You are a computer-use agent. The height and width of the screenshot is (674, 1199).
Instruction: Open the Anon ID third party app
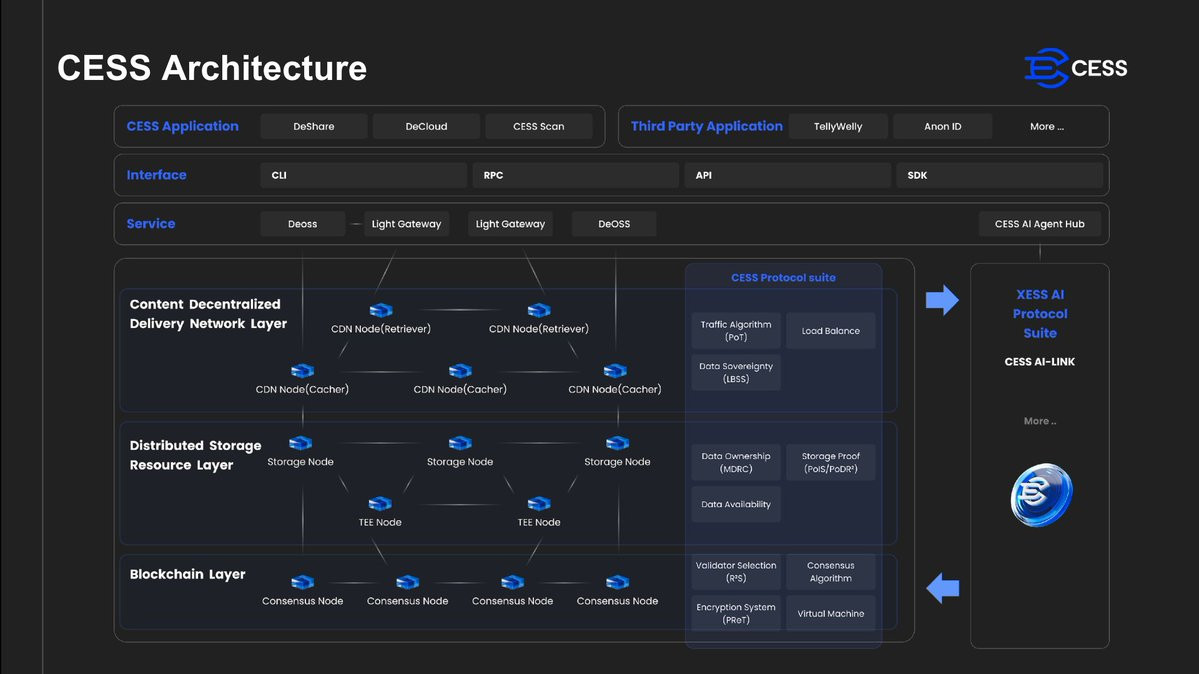pyautogui.click(x=942, y=126)
